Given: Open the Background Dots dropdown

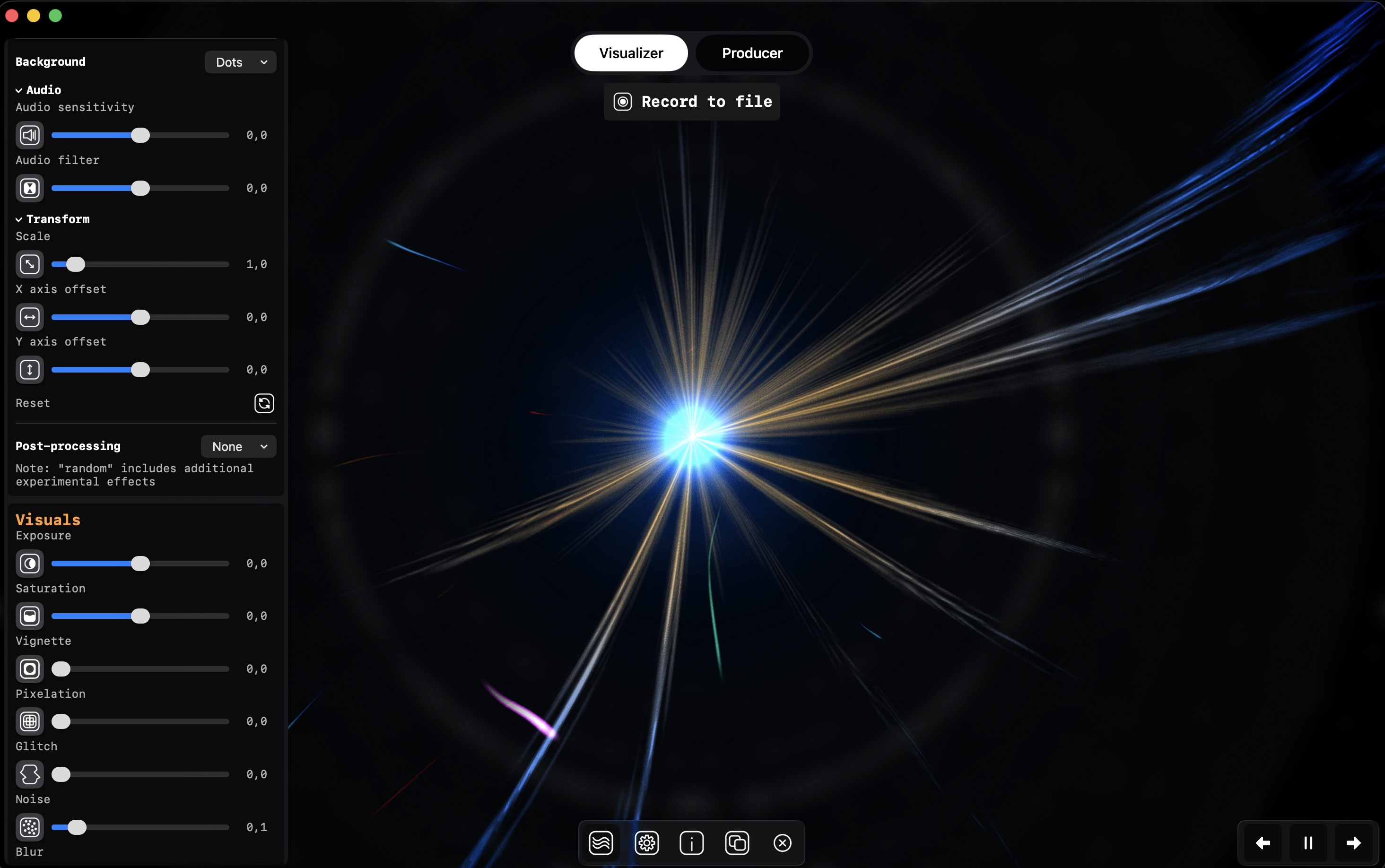Looking at the screenshot, I should [239, 62].
